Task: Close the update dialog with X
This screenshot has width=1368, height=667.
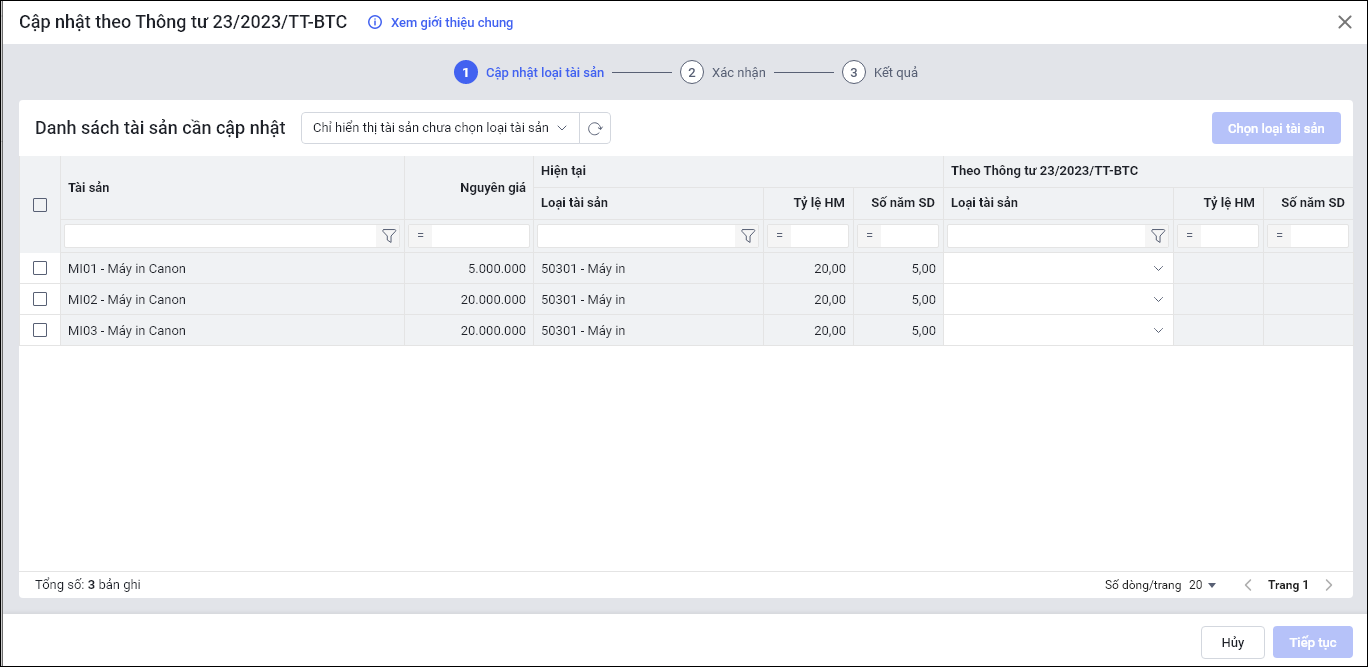Action: [1345, 22]
